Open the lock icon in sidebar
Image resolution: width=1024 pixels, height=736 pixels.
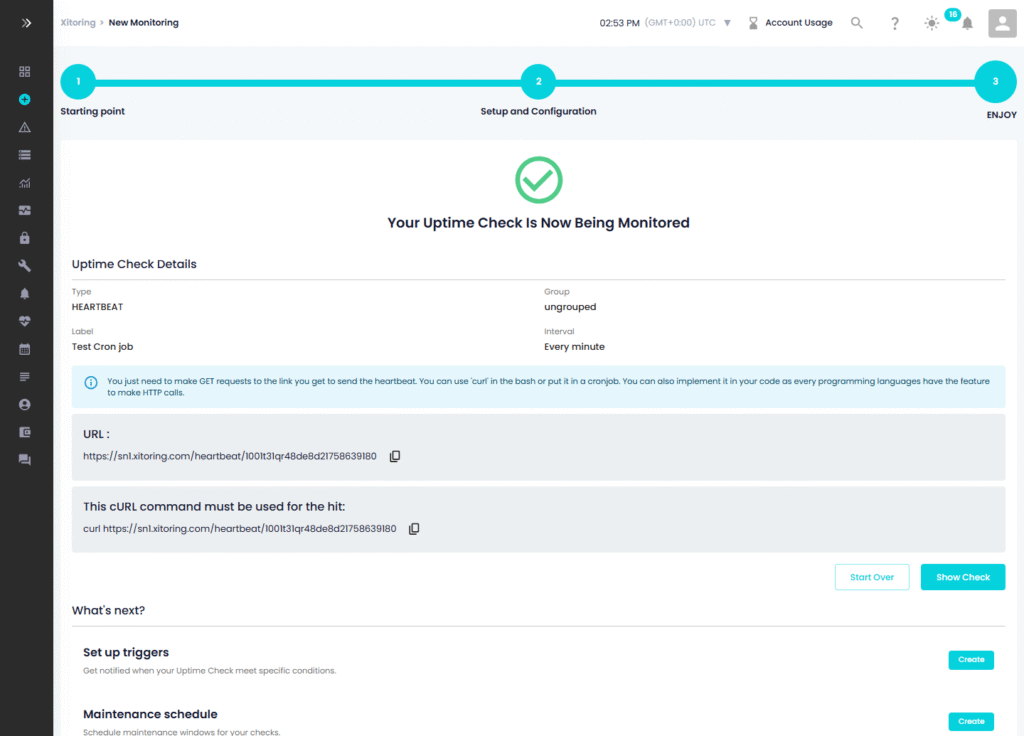tap(25, 238)
